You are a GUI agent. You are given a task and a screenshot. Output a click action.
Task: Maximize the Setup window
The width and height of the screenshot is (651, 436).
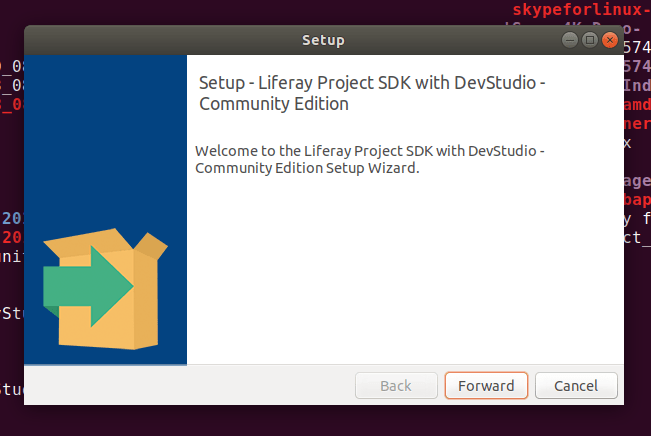[590, 40]
